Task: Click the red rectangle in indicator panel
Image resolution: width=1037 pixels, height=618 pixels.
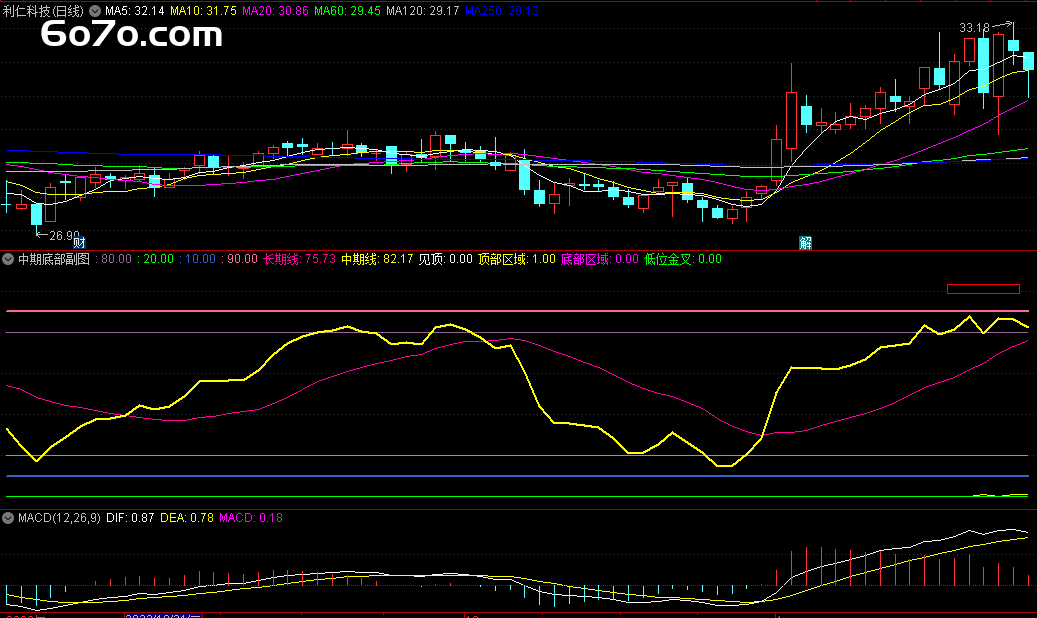Action: click(x=982, y=289)
